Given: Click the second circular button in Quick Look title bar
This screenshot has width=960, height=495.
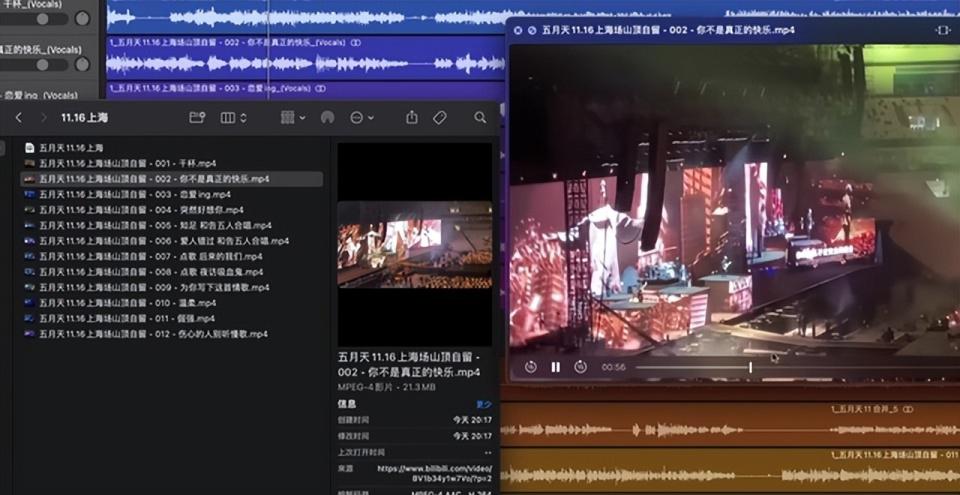Looking at the screenshot, I should tap(532, 30).
